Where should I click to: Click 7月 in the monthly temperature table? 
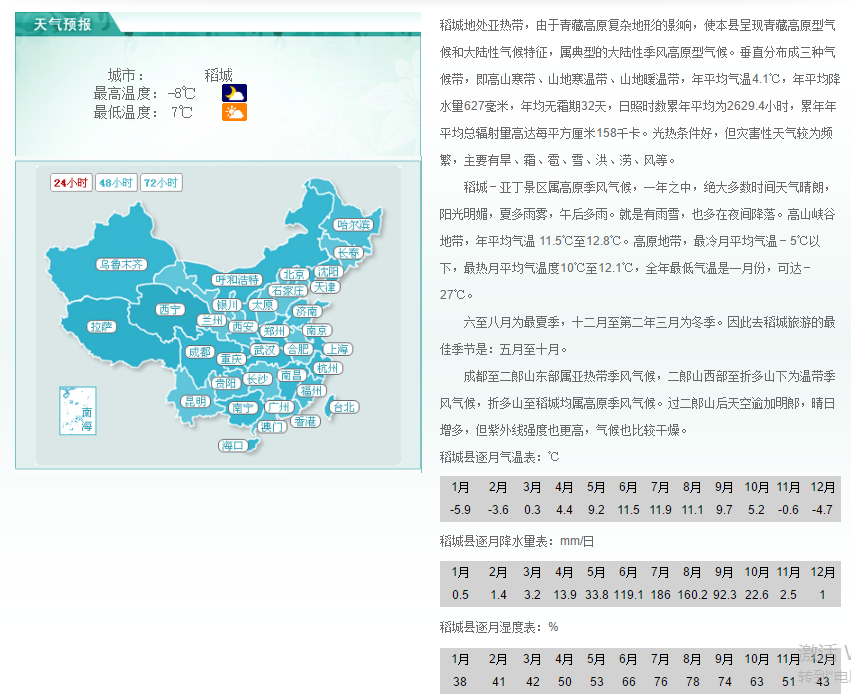click(660, 488)
